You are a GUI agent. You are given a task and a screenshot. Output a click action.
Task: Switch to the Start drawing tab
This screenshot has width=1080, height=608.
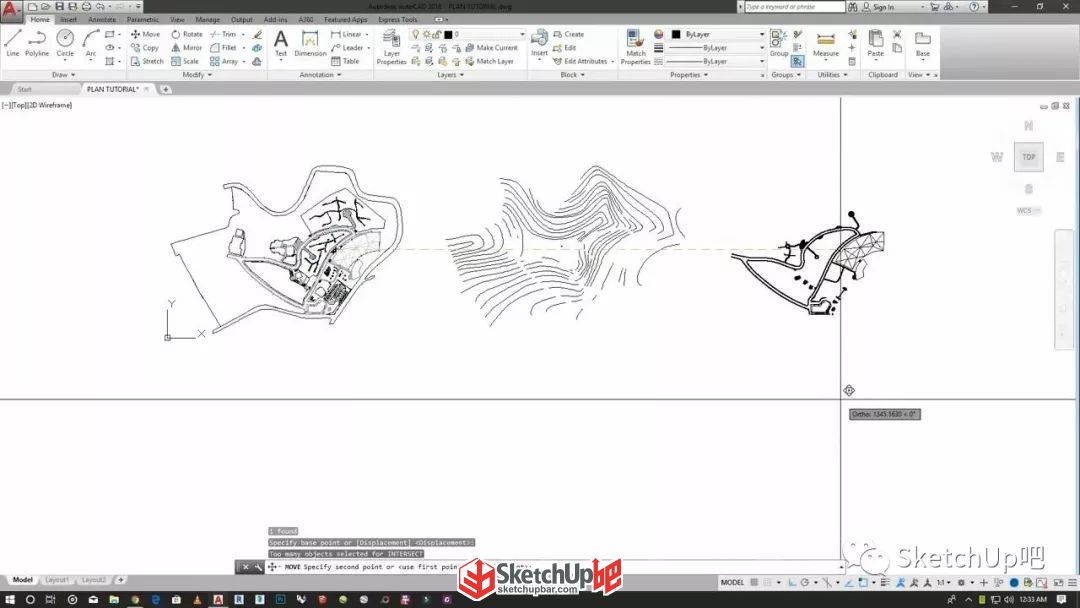[x=25, y=89]
